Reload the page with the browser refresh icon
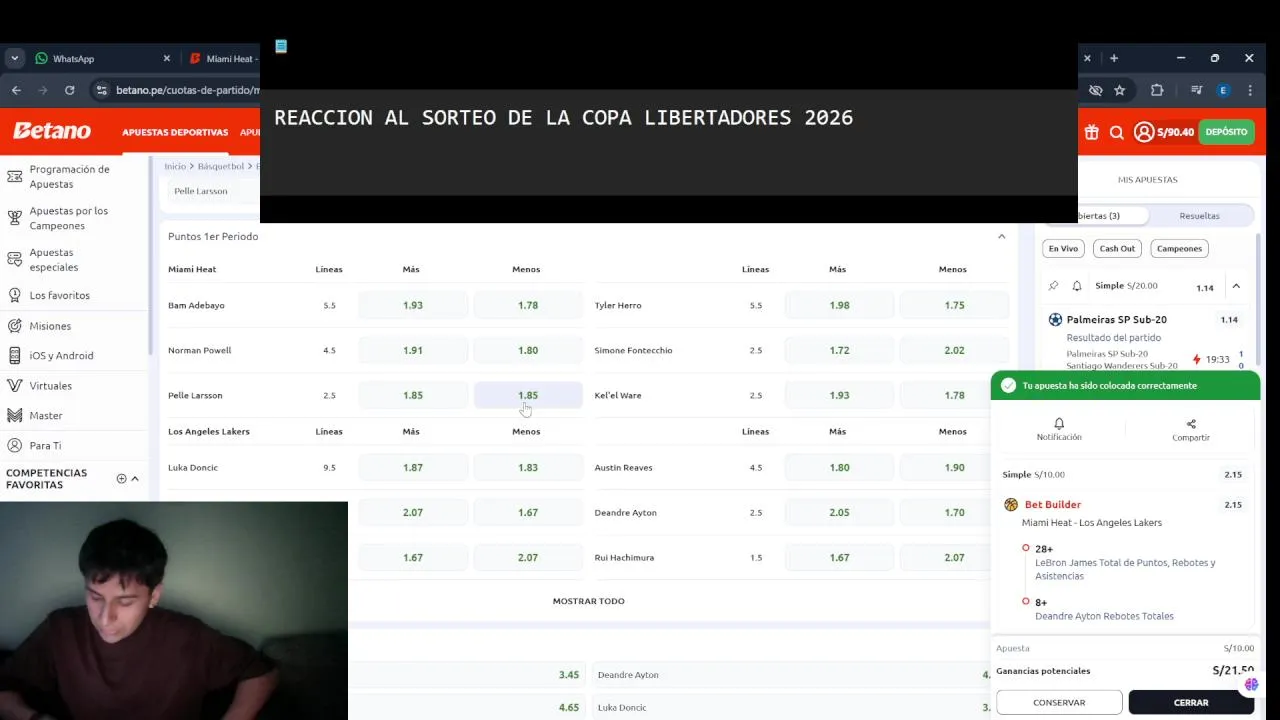This screenshot has height=720, width=1280. point(69,90)
